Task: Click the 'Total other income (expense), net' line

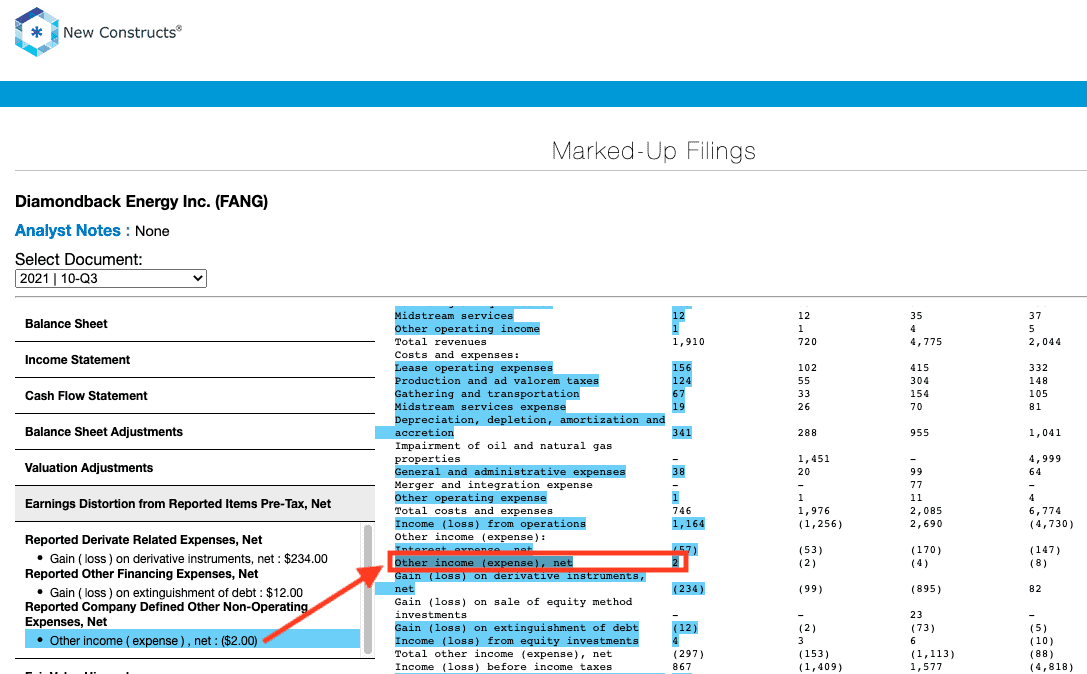Action: click(503, 654)
